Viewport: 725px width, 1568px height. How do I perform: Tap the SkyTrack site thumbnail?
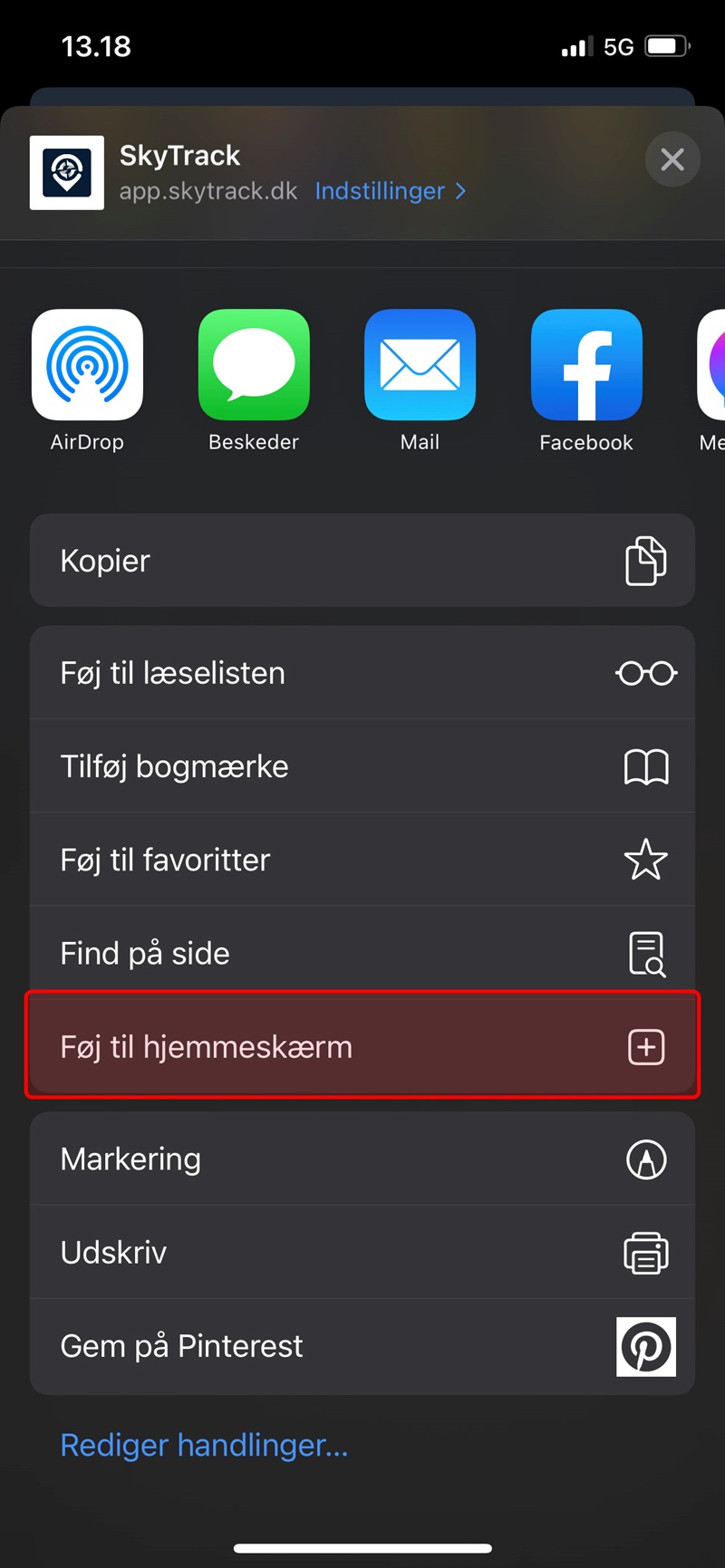67,173
